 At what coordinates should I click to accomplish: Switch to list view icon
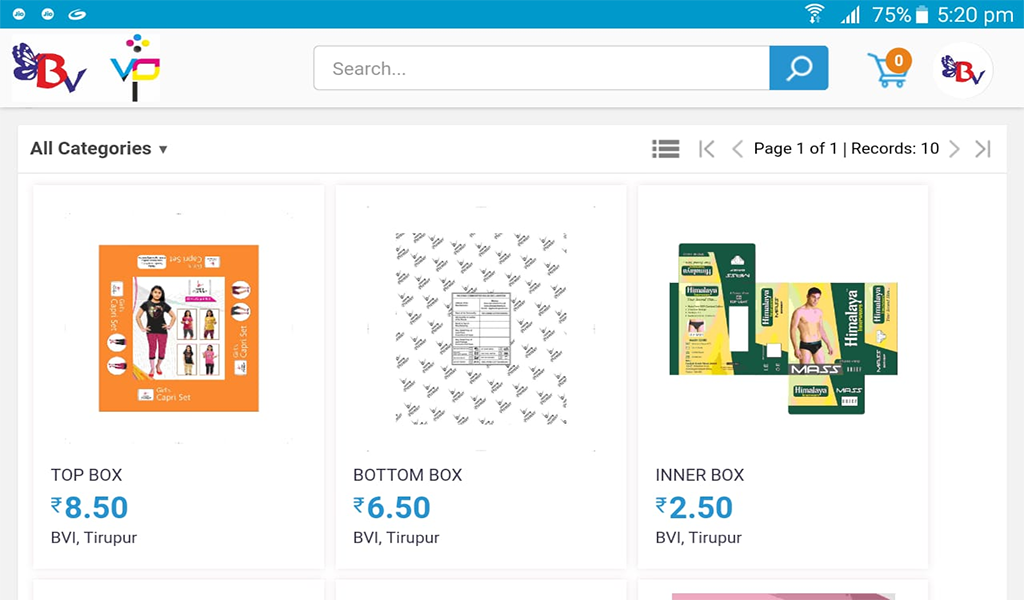click(665, 149)
